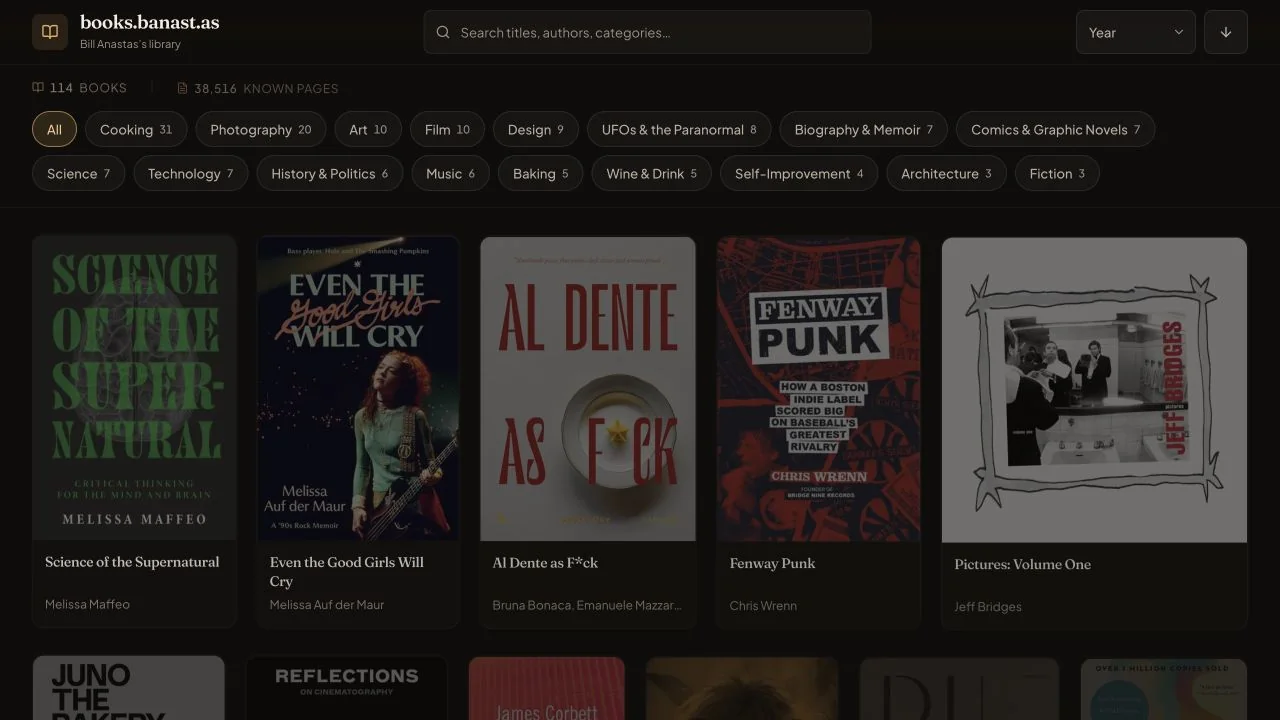
Task: Click the Fenway Punk title text
Action: coord(772,563)
